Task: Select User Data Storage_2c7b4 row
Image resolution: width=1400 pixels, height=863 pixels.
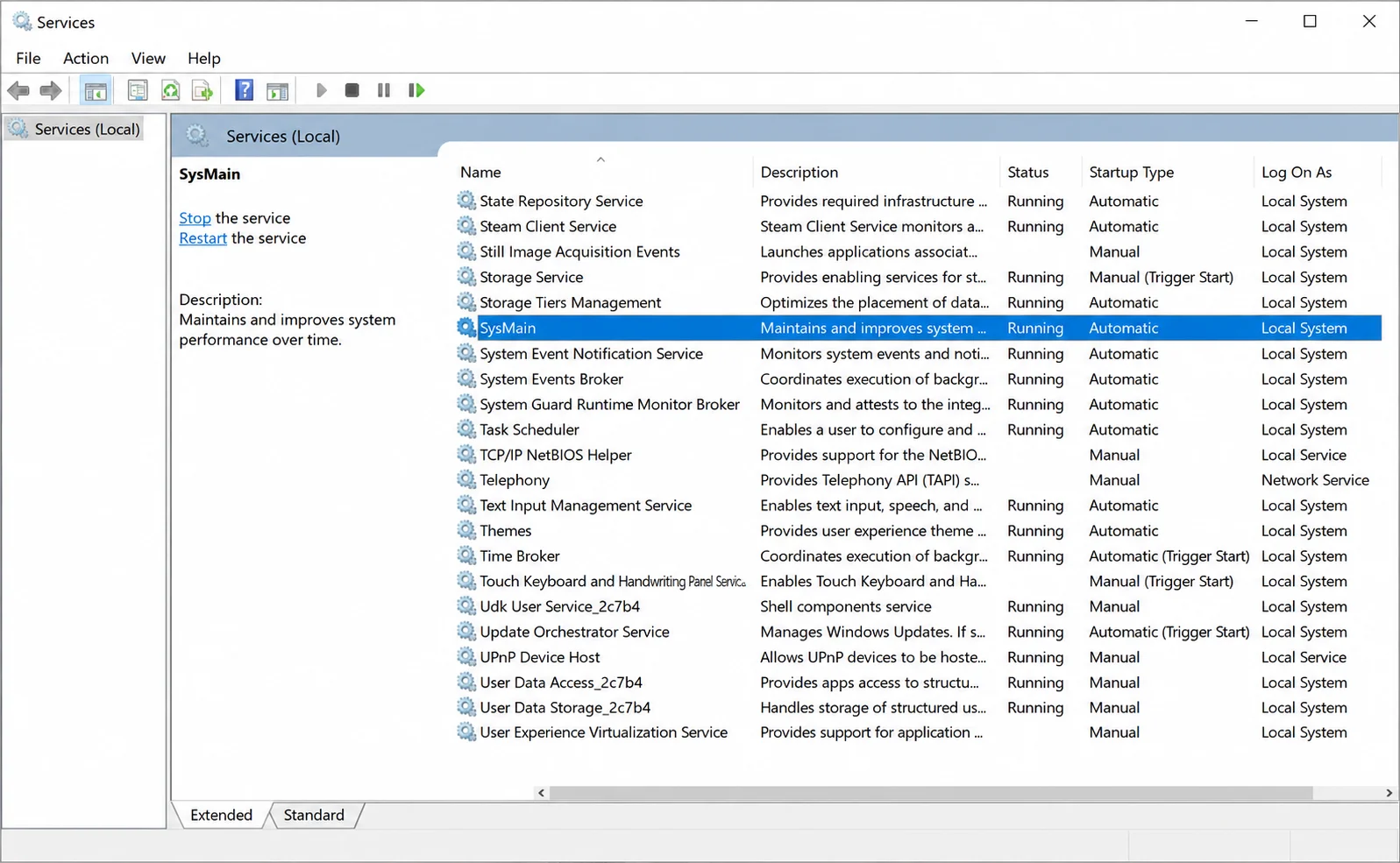Action: (918, 708)
